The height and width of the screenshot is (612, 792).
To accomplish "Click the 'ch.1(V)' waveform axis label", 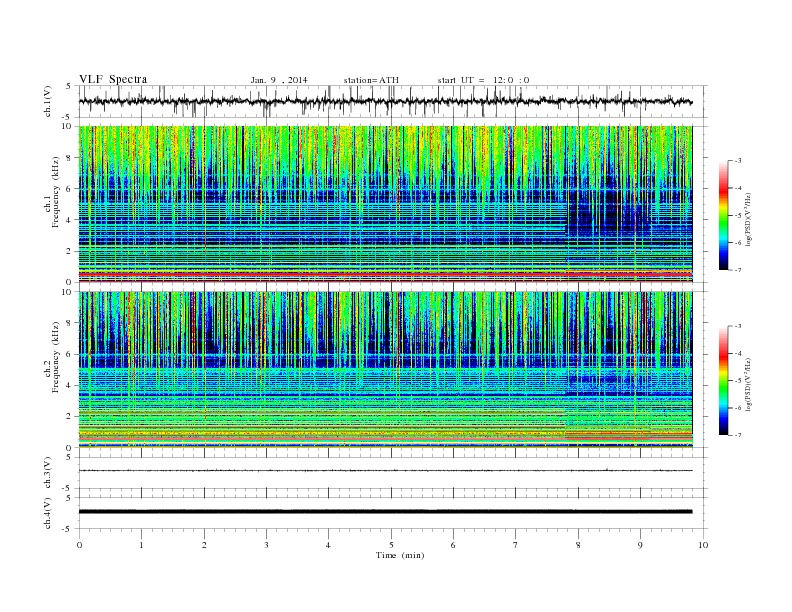I will coord(48,101).
